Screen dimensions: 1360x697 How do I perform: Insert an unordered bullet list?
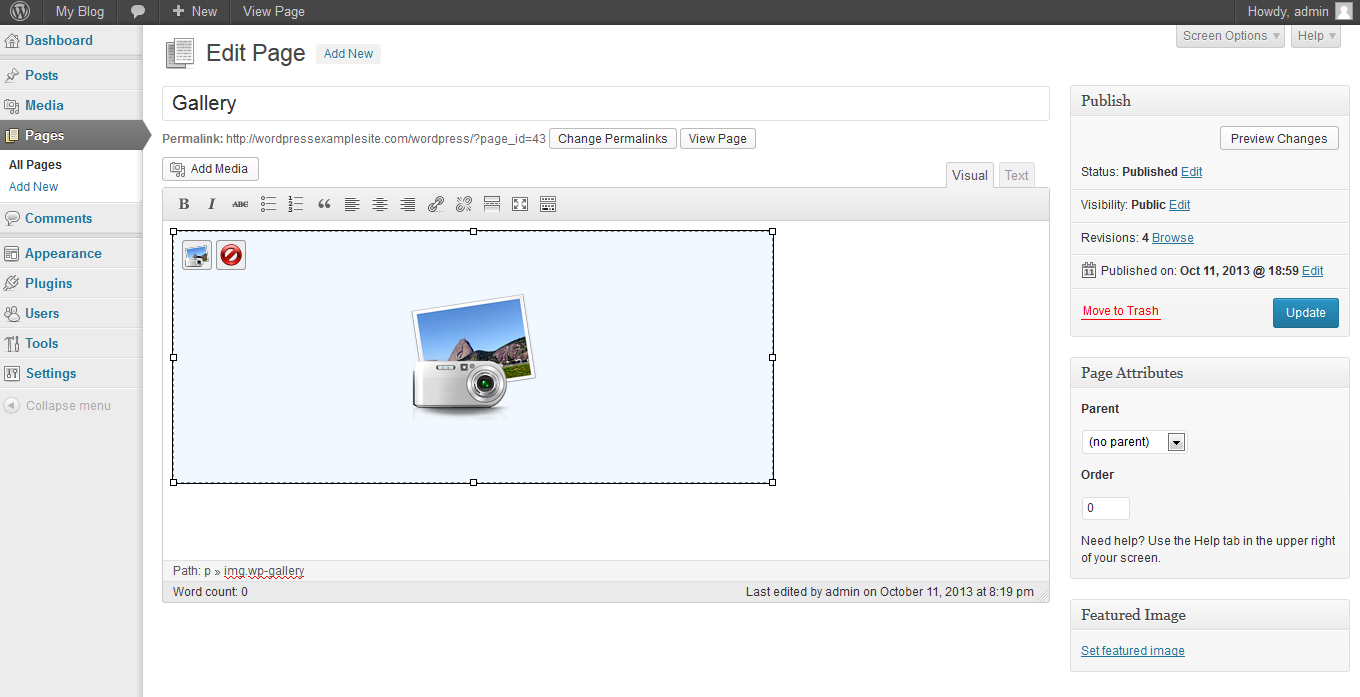268,204
